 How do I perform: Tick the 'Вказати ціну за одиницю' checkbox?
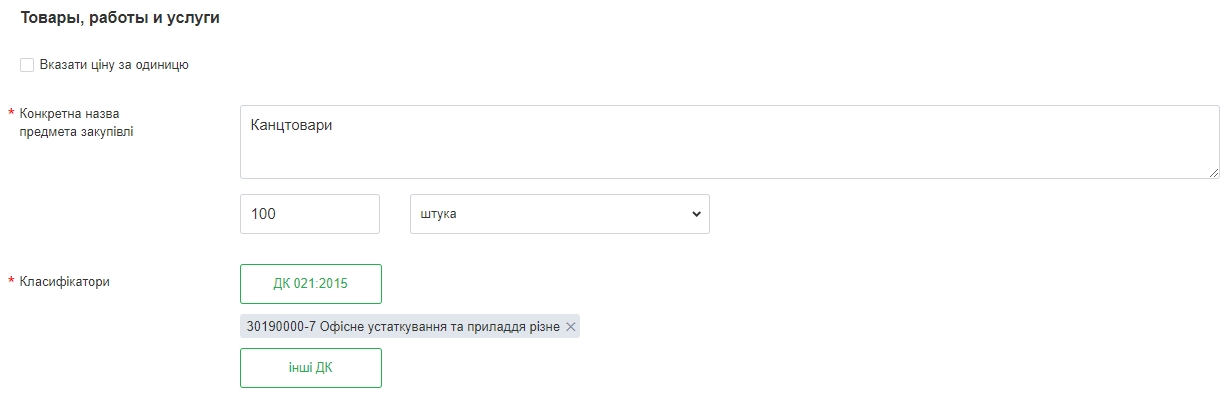coord(27,65)
